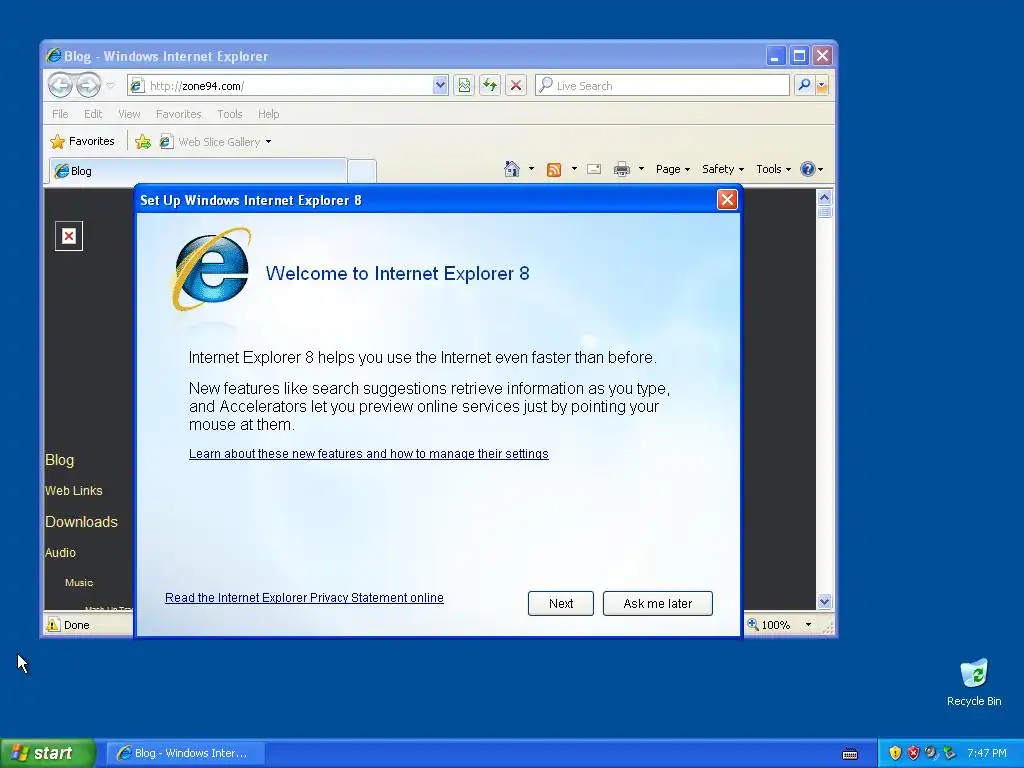Close the Set Up Internet Explorer 8 dialog
Screen dimensions: 1024x768
(727, 200)
